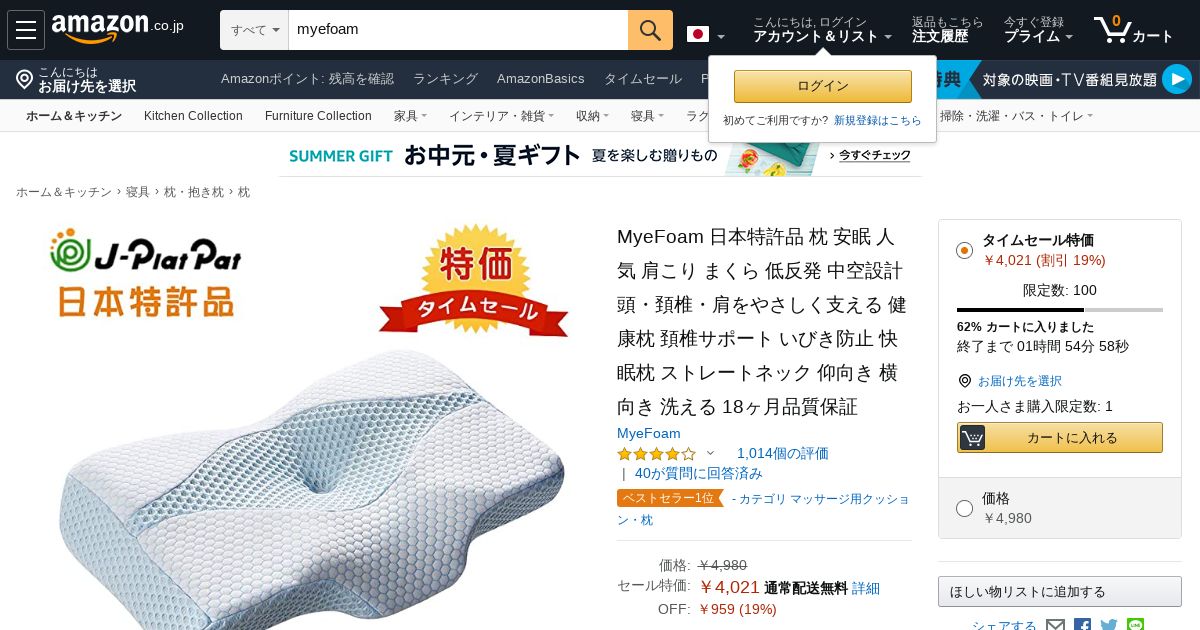The image size is (1200, 630).
Task: Open the ランキング navigation item
Action: tap(445, 79)
